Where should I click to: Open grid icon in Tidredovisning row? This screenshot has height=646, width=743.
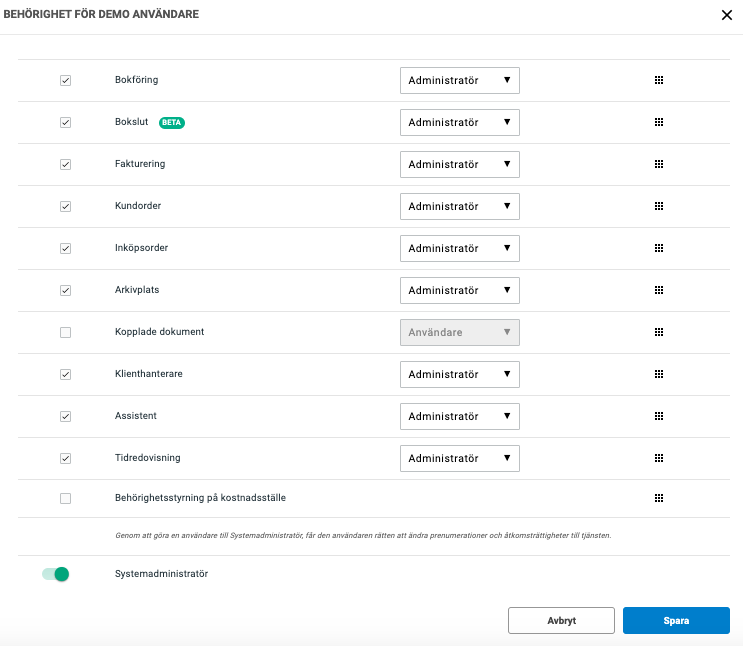659,458
